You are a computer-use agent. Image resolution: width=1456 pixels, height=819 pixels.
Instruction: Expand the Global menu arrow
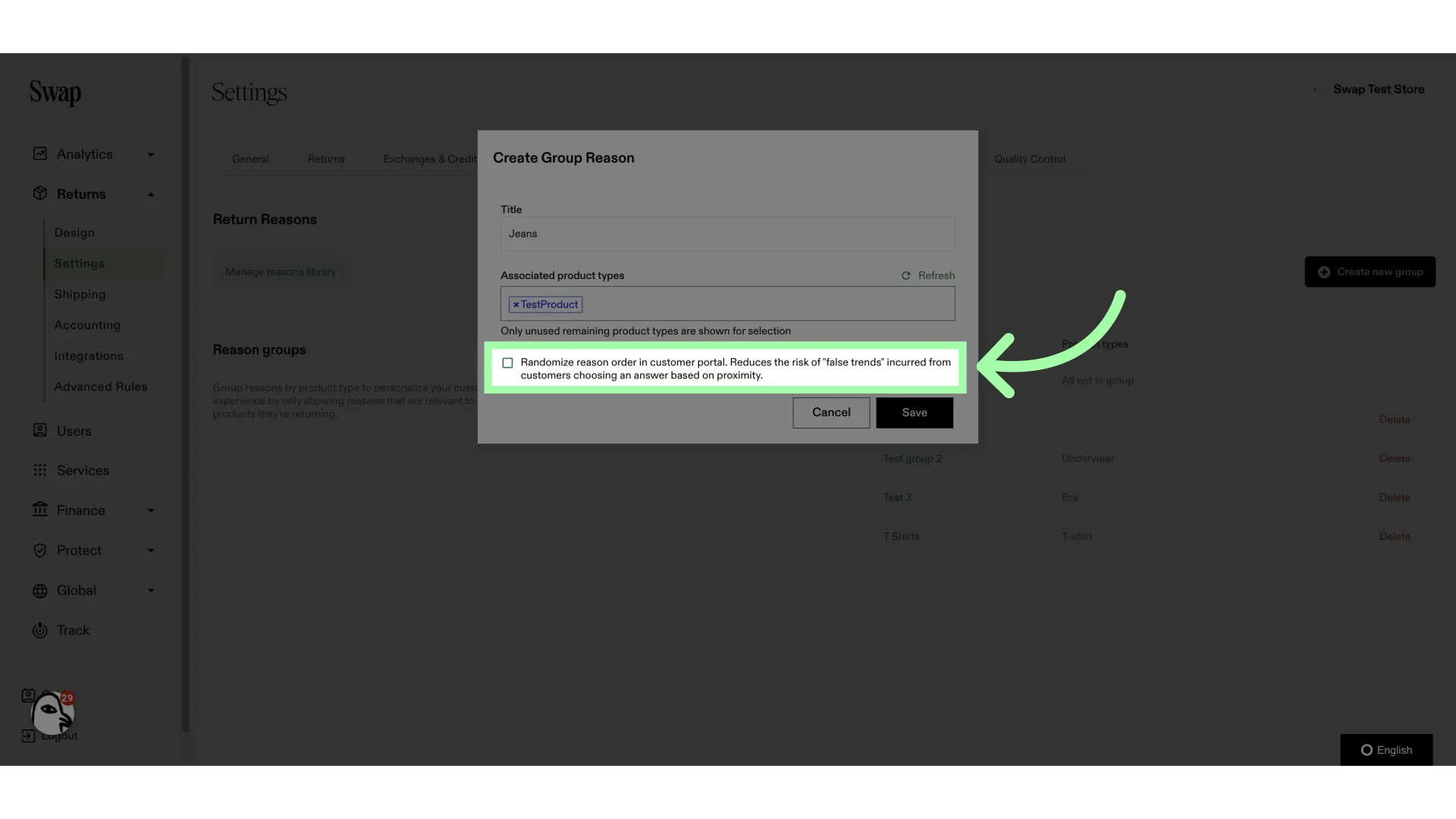(x=151, y=591)
